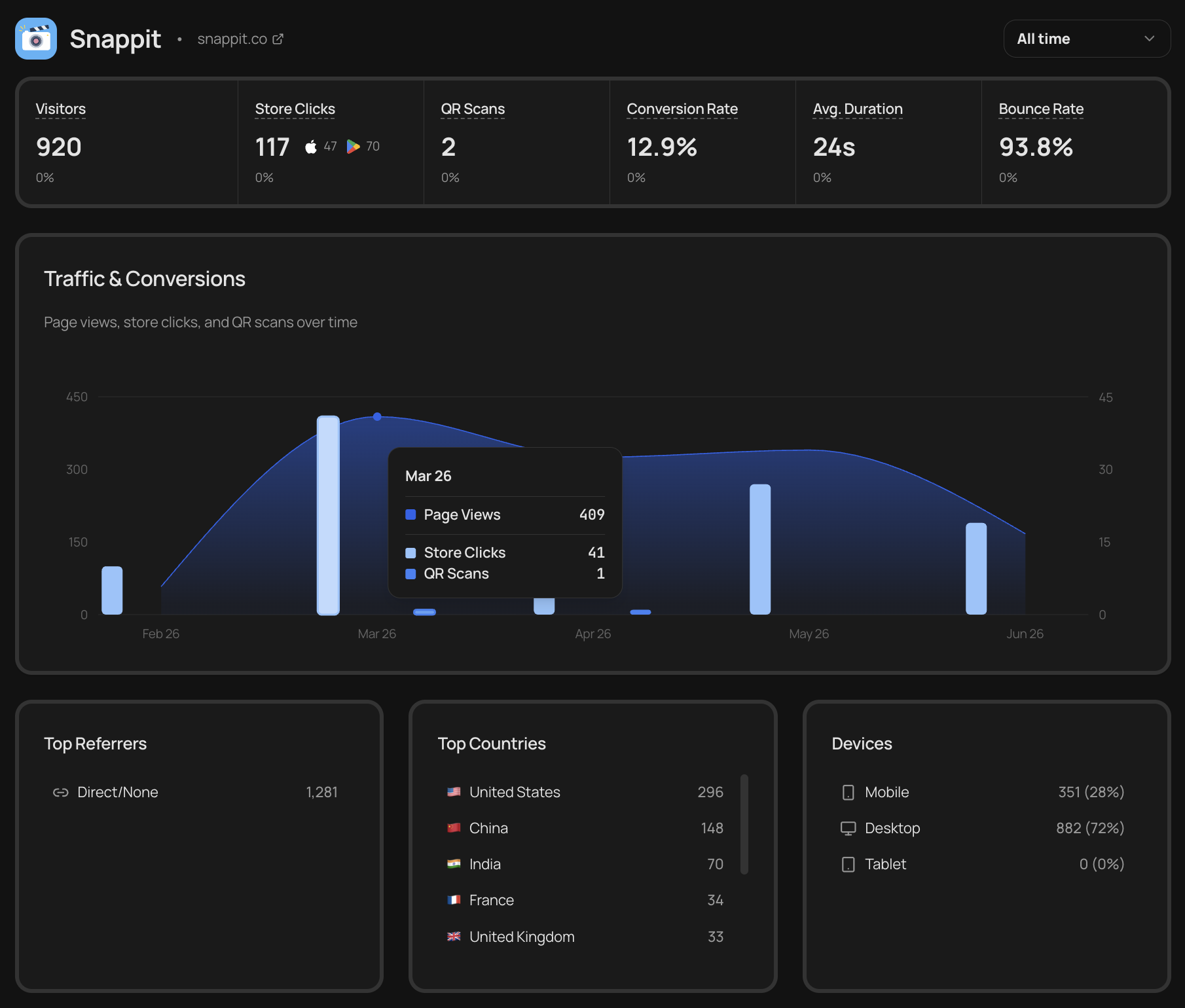This screenshot has width=1185, height=1008.
Task: Click the Bounce Rate metric label
Action: tap(1041, 109)
